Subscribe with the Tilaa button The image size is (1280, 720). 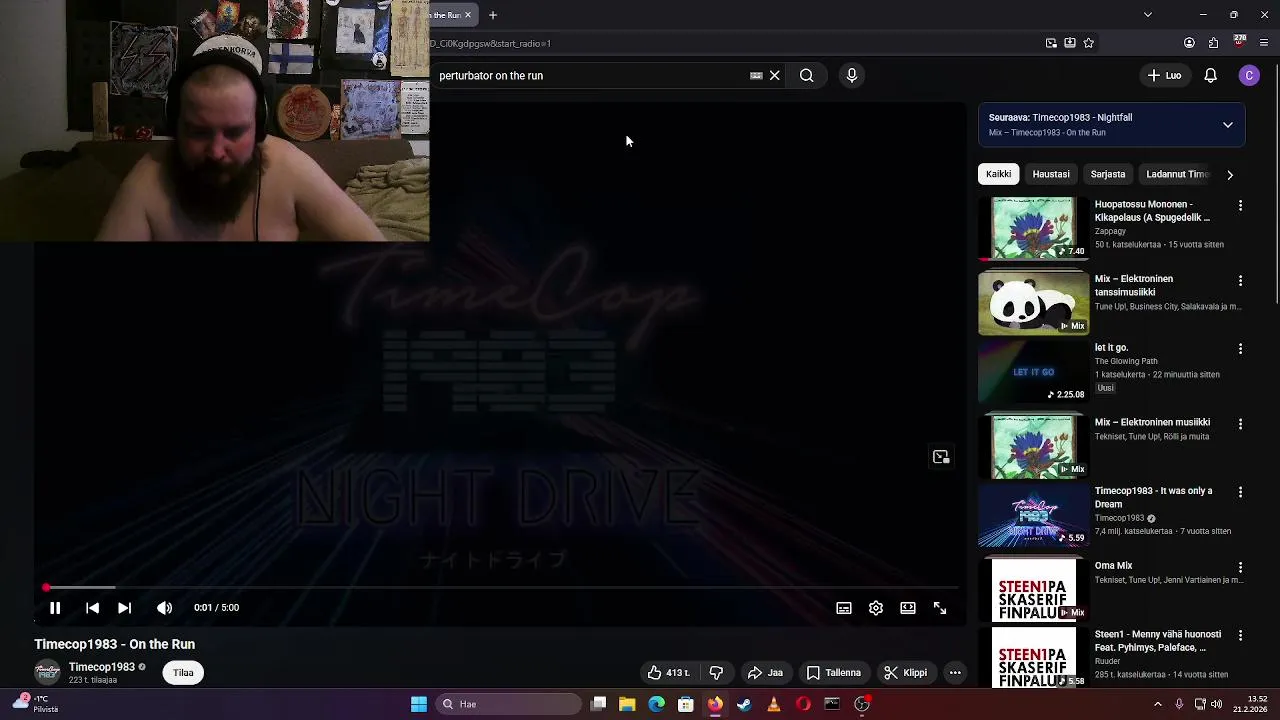(183, 673)
